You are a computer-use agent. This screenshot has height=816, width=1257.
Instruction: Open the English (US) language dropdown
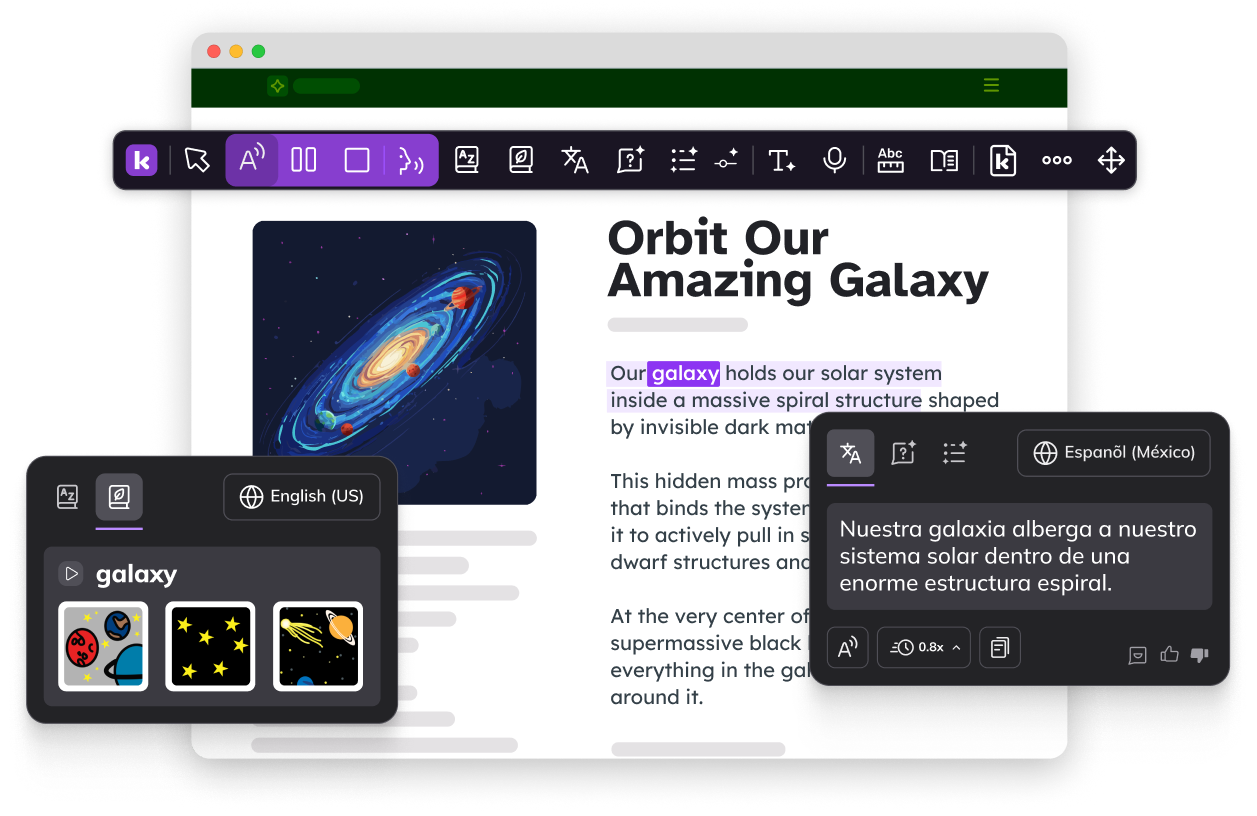tap(302, 496)
